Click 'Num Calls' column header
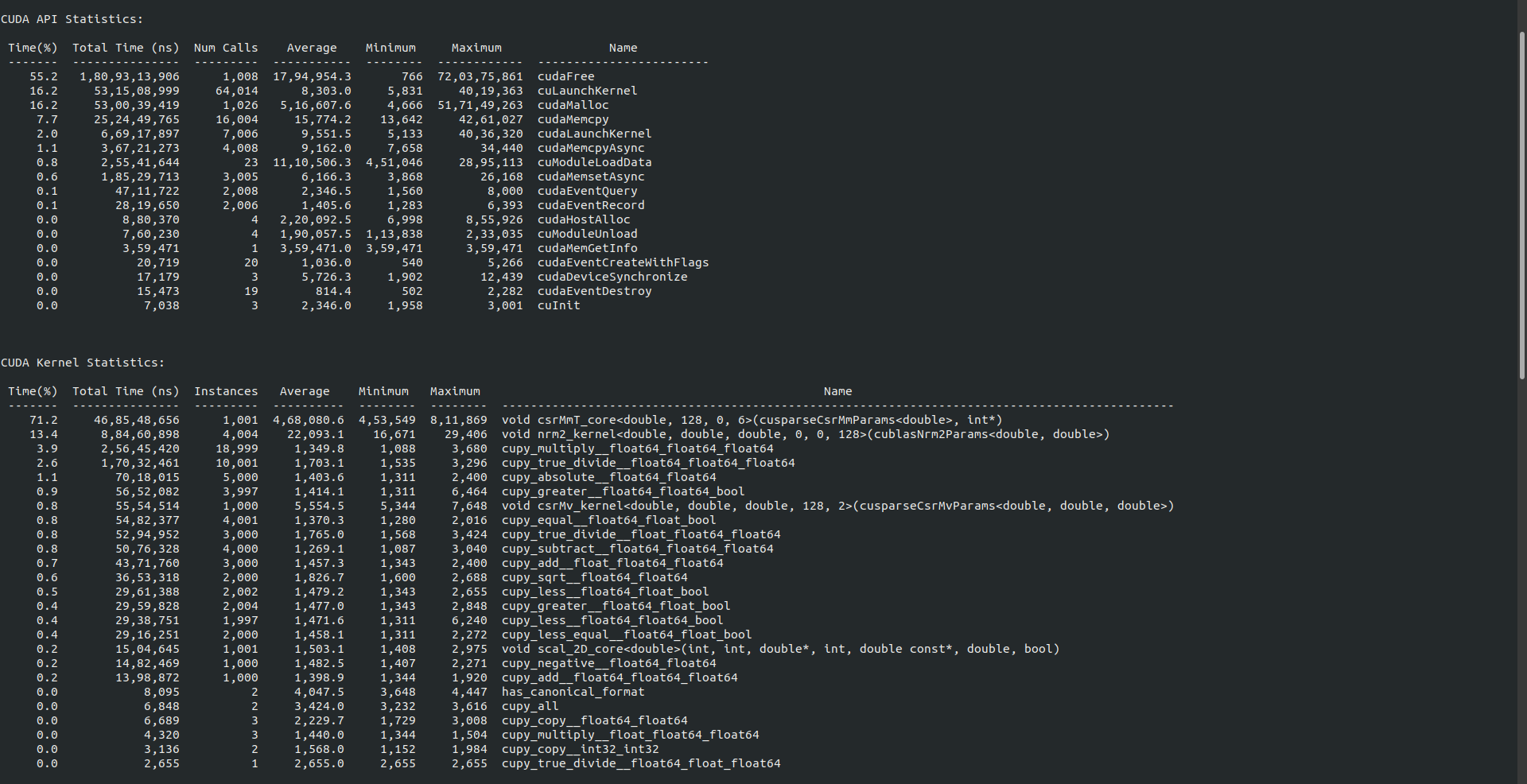The image size is (1527, 784). (226, 48)
